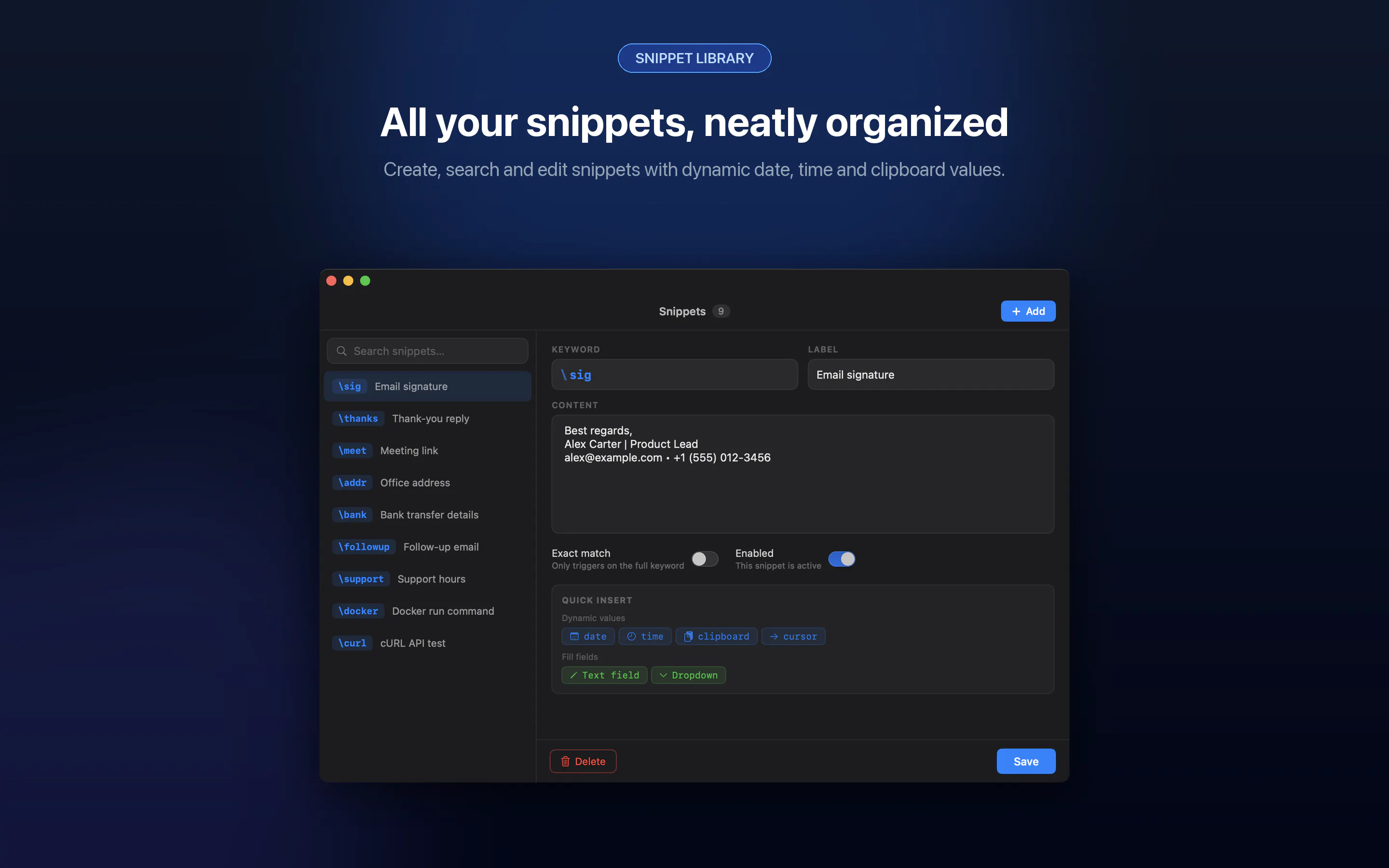Screen dimensions: 1389x868
Task: Select the \sig Email signature snippet
Action: pos(427,386)
